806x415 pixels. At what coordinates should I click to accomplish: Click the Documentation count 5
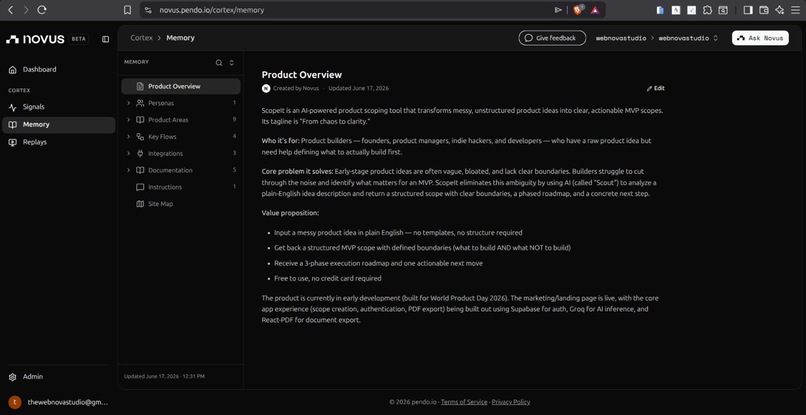[234, 170]
